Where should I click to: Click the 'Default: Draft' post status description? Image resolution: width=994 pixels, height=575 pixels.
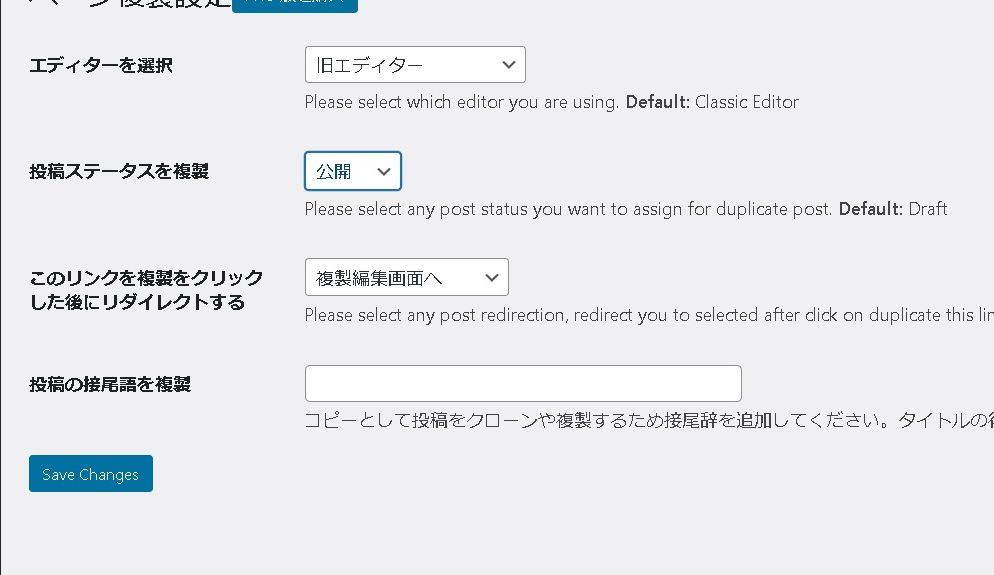pyautogui.click(x=892, y=209)
